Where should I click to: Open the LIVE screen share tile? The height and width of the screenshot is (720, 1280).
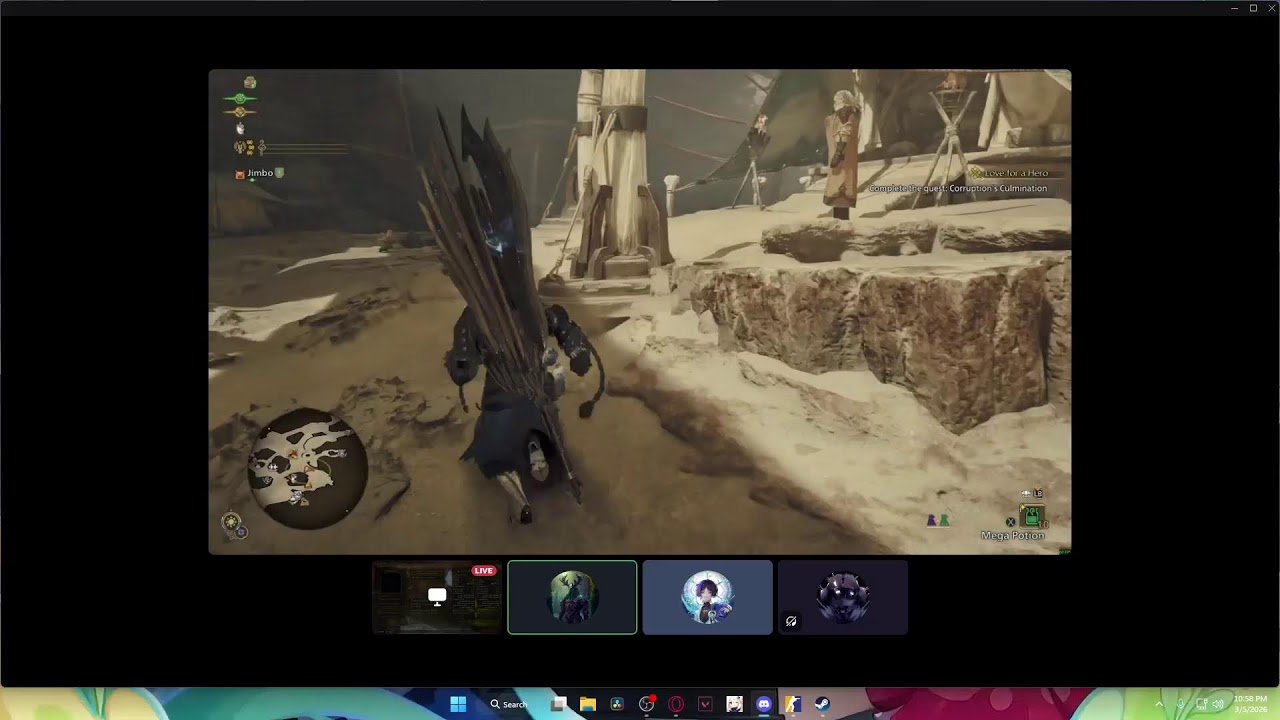[x=437, y=597]
